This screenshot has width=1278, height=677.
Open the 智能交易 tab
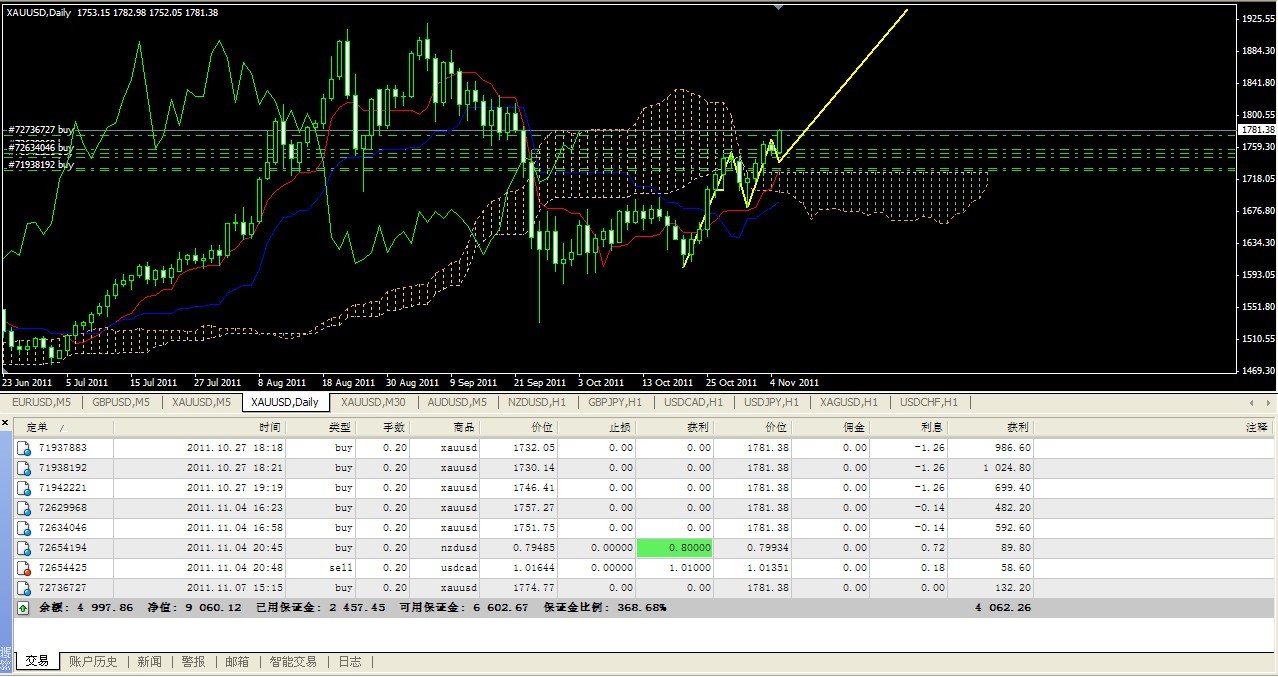point(292,661)
